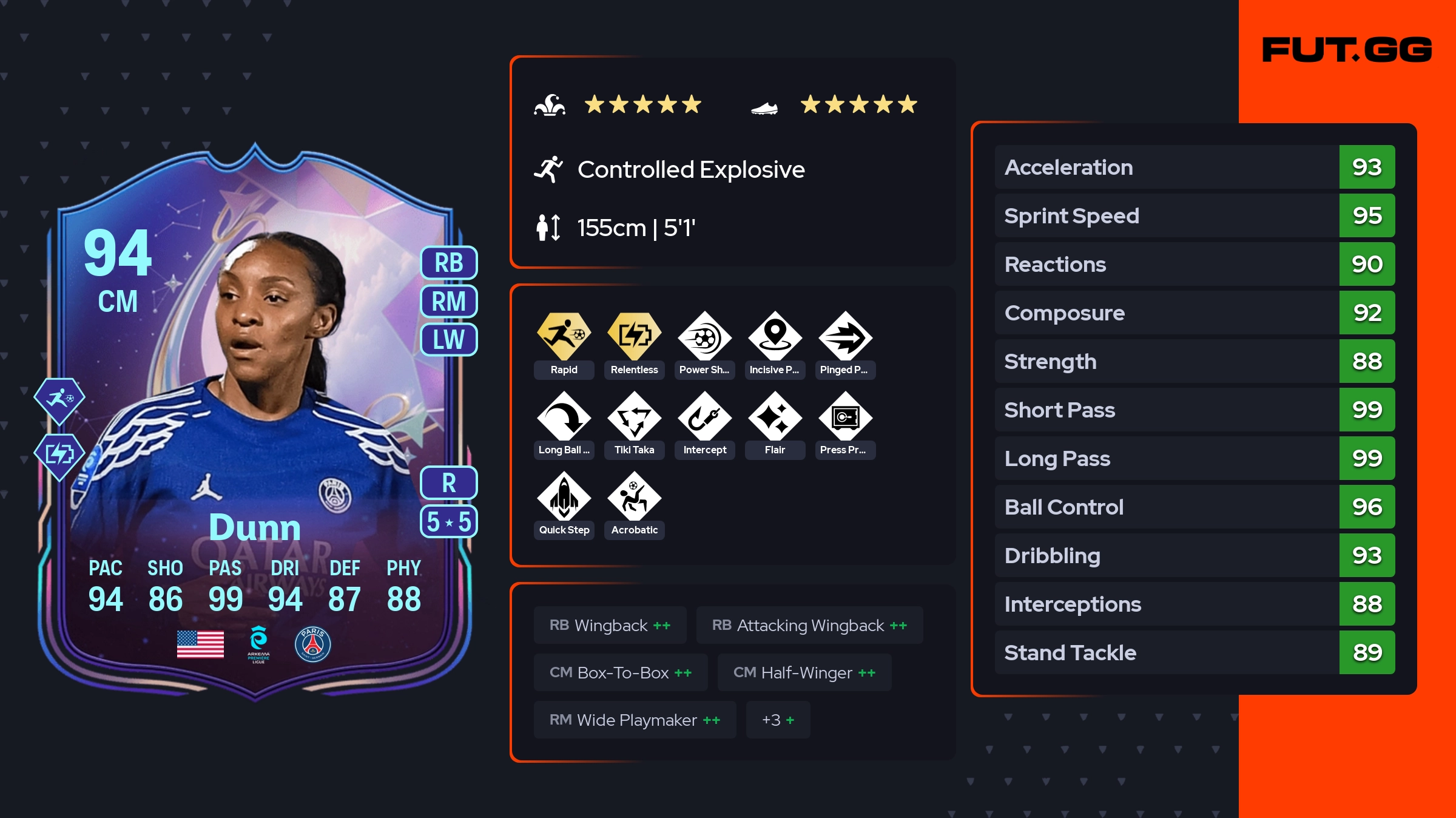Click the LW alternate position badge
The width and height of the screenshot is (1456, 818).
click(449, 340)
